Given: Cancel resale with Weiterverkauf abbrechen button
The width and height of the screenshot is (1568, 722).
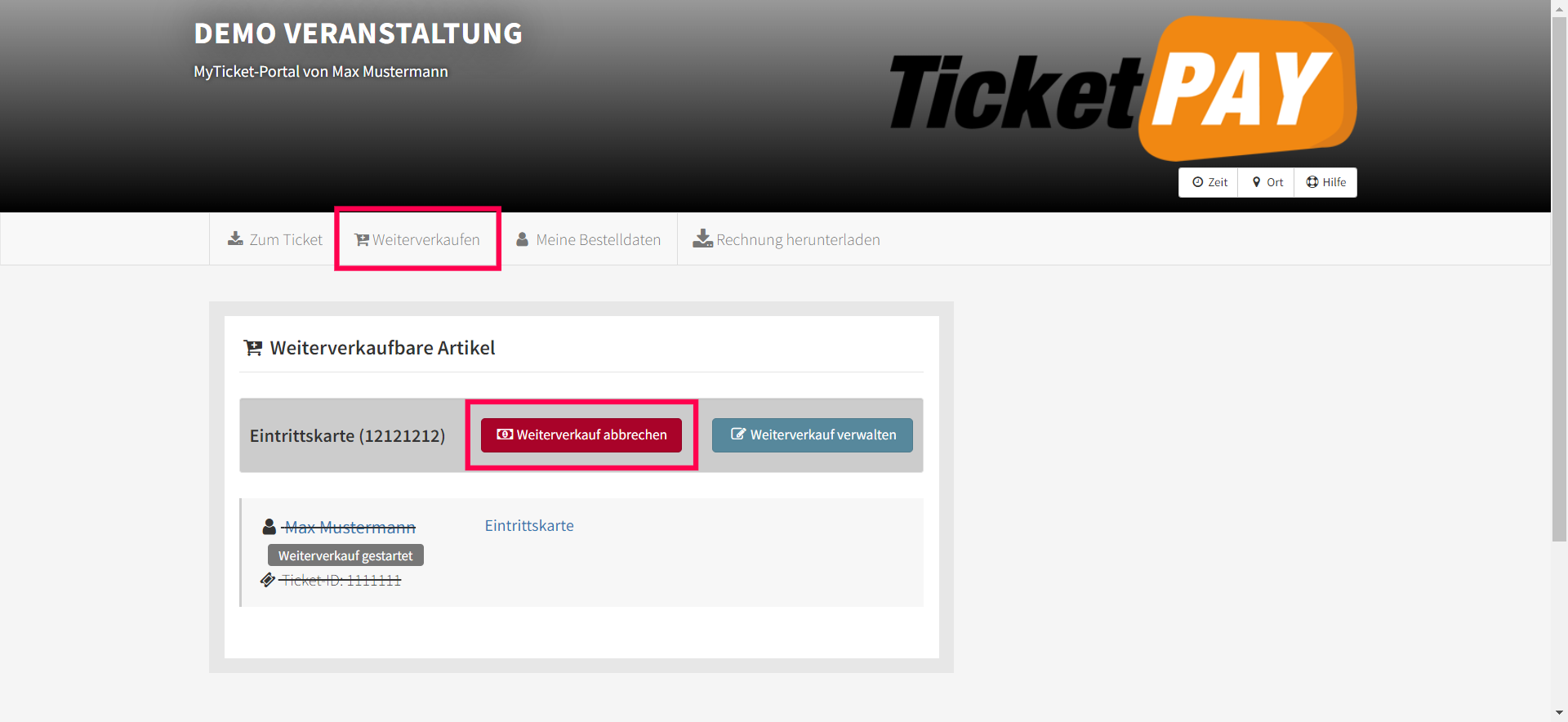Looking at the screenshot, I should [581, 435].
